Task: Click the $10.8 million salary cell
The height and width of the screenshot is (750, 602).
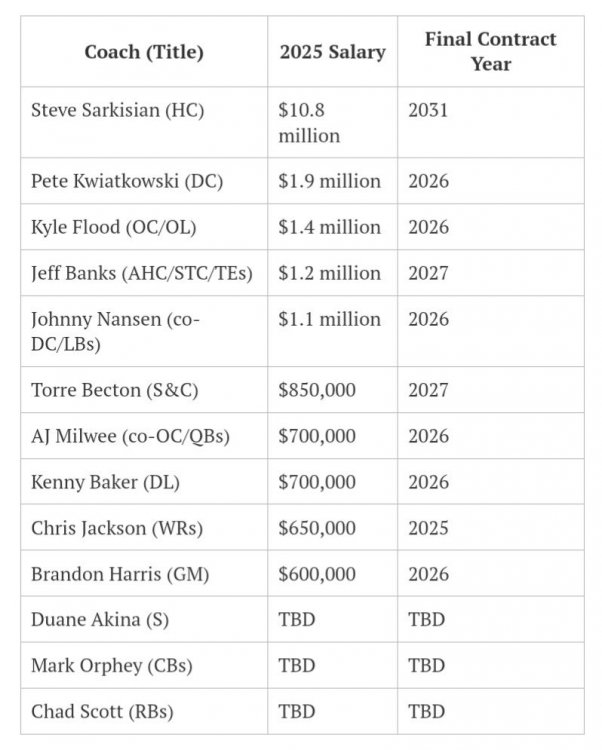Action: (x=308, y=122)
